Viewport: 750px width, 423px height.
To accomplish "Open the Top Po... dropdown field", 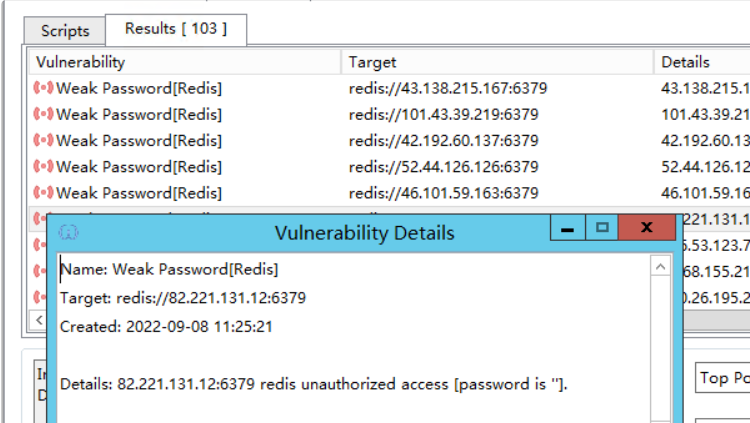I will point(722,378).
